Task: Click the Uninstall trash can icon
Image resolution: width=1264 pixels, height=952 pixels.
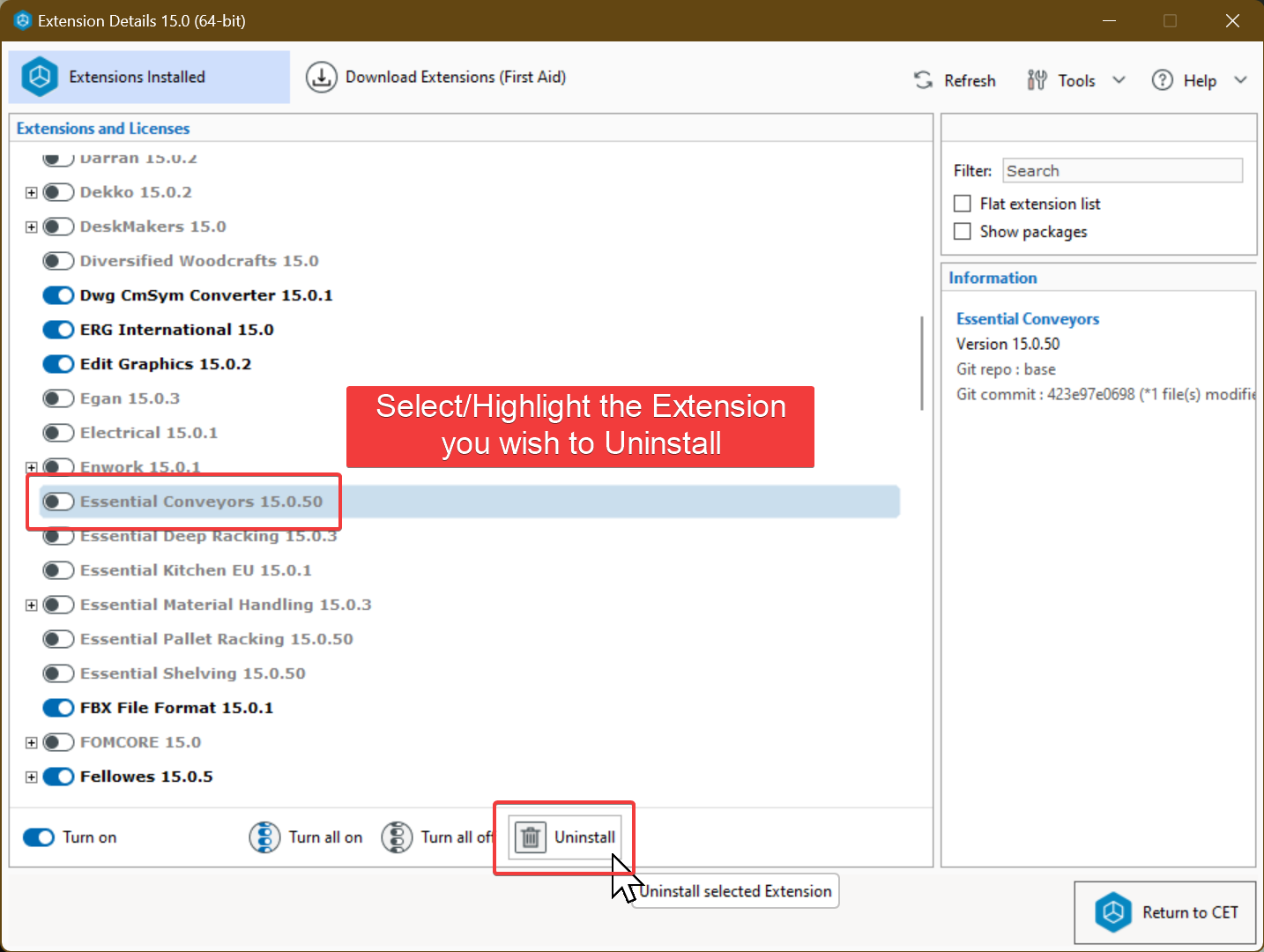Action: coord(530,837)
